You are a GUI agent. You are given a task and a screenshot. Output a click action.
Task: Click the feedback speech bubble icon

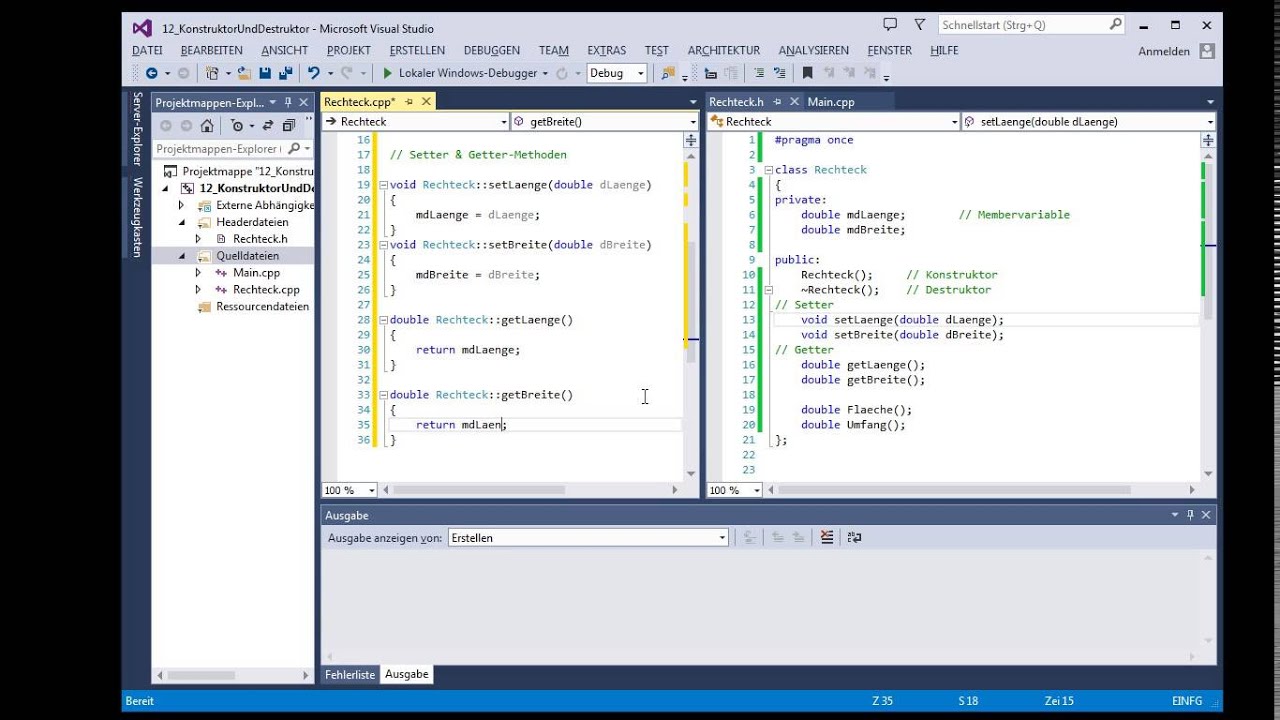pyautogui.click(x=890, y=24)
